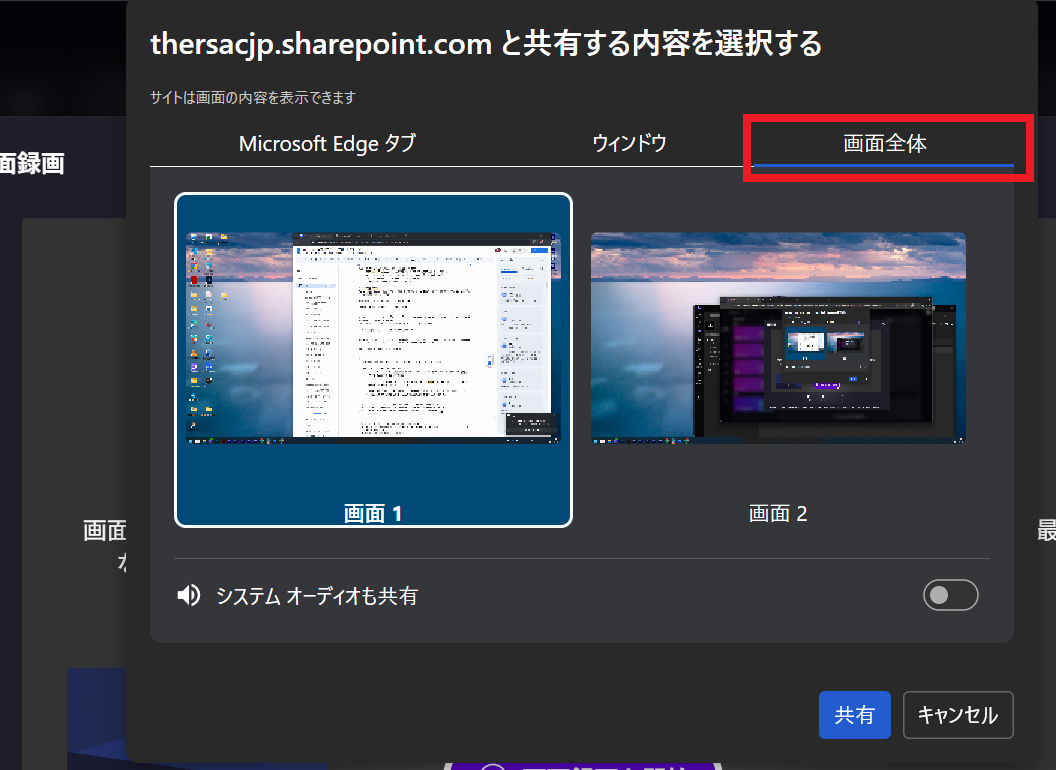Switch to the Microsoft Edge タブ tab
The image size is (1056, 770).
tap(327, 143)
